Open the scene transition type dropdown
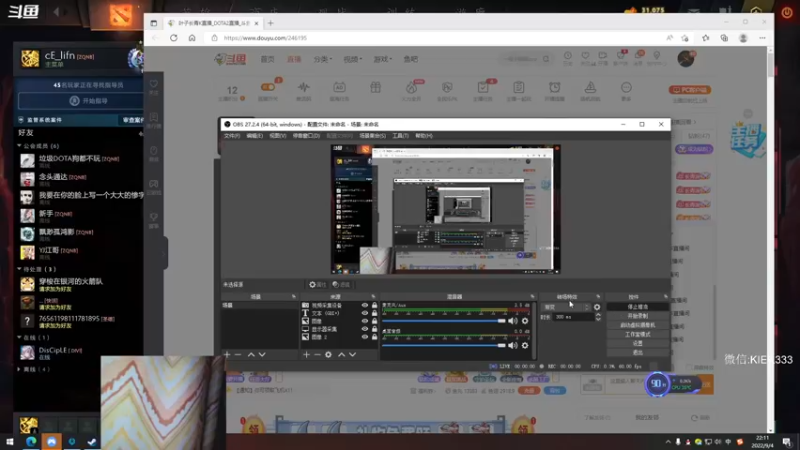The width and height of the screenshot is (800, 450). tap(566, 307)
